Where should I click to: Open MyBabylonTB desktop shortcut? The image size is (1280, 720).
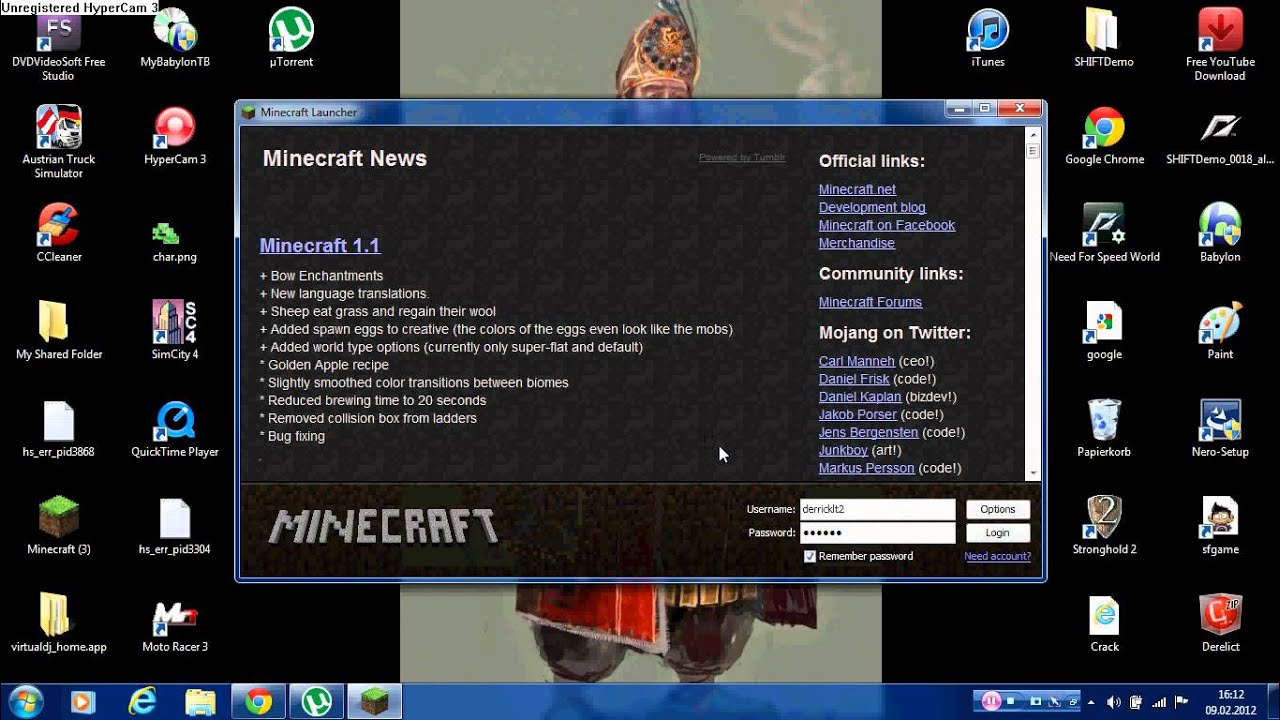pos(174,40)
